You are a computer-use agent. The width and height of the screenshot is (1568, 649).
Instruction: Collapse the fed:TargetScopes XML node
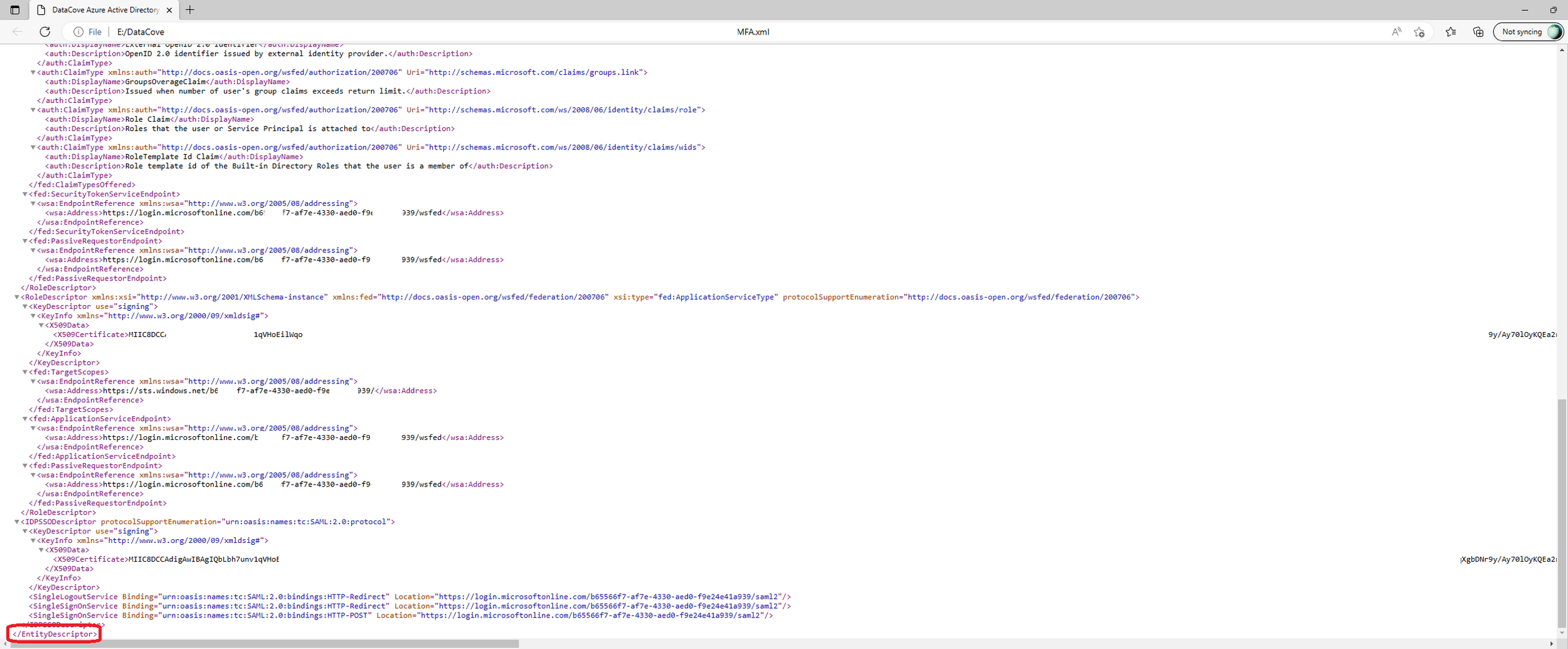(25, 372)
